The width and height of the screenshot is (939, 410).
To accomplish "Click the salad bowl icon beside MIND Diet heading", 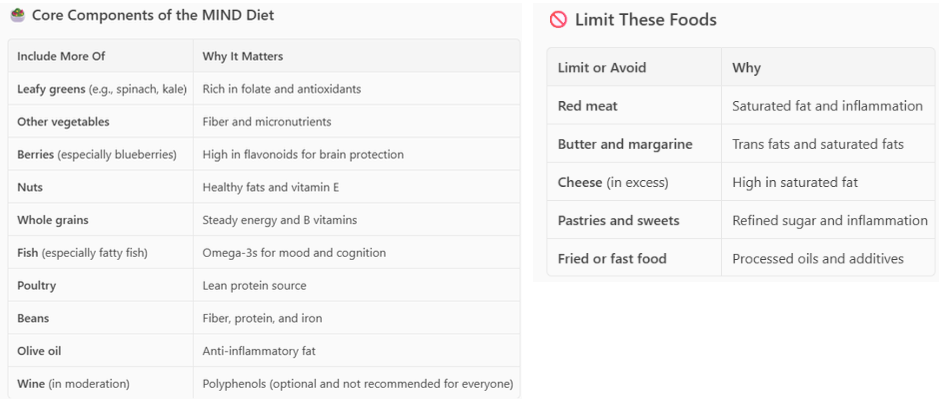I will pyautogui.click(x=17, y=16).
